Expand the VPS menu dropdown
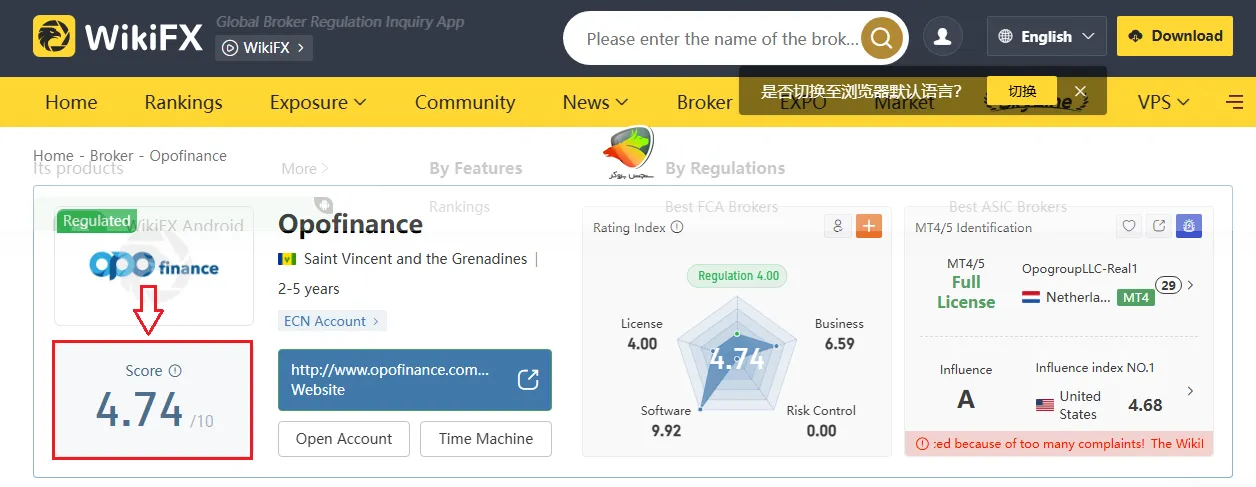The width and height of the screenshot is (1256, 487). (1164, 102)
